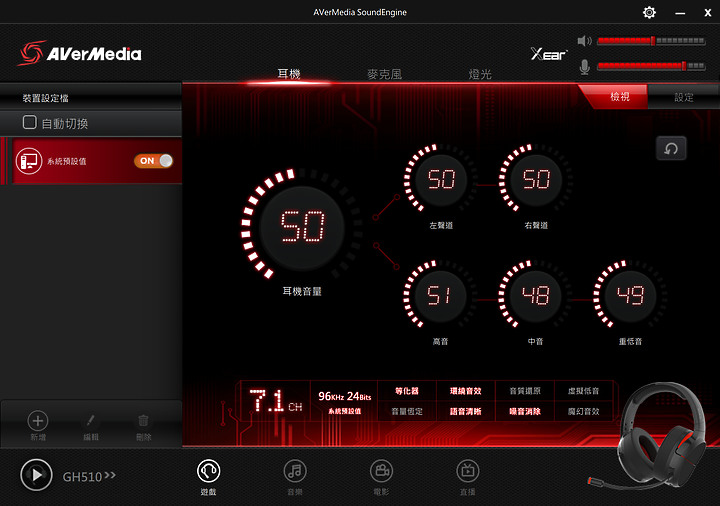Close the SoundEngine window
Screen dimensions: 720x506
(x=708, y=13)
